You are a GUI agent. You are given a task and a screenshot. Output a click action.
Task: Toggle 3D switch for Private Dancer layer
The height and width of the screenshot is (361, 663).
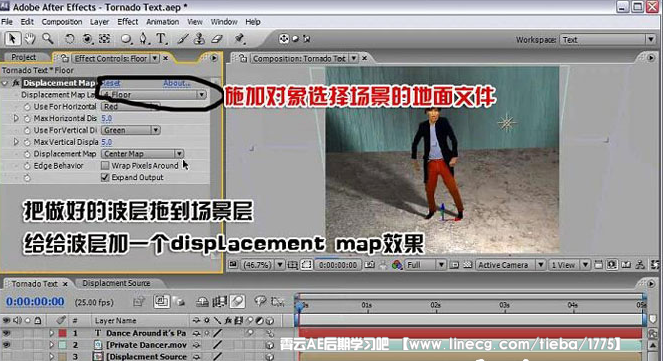click(269, 345)
